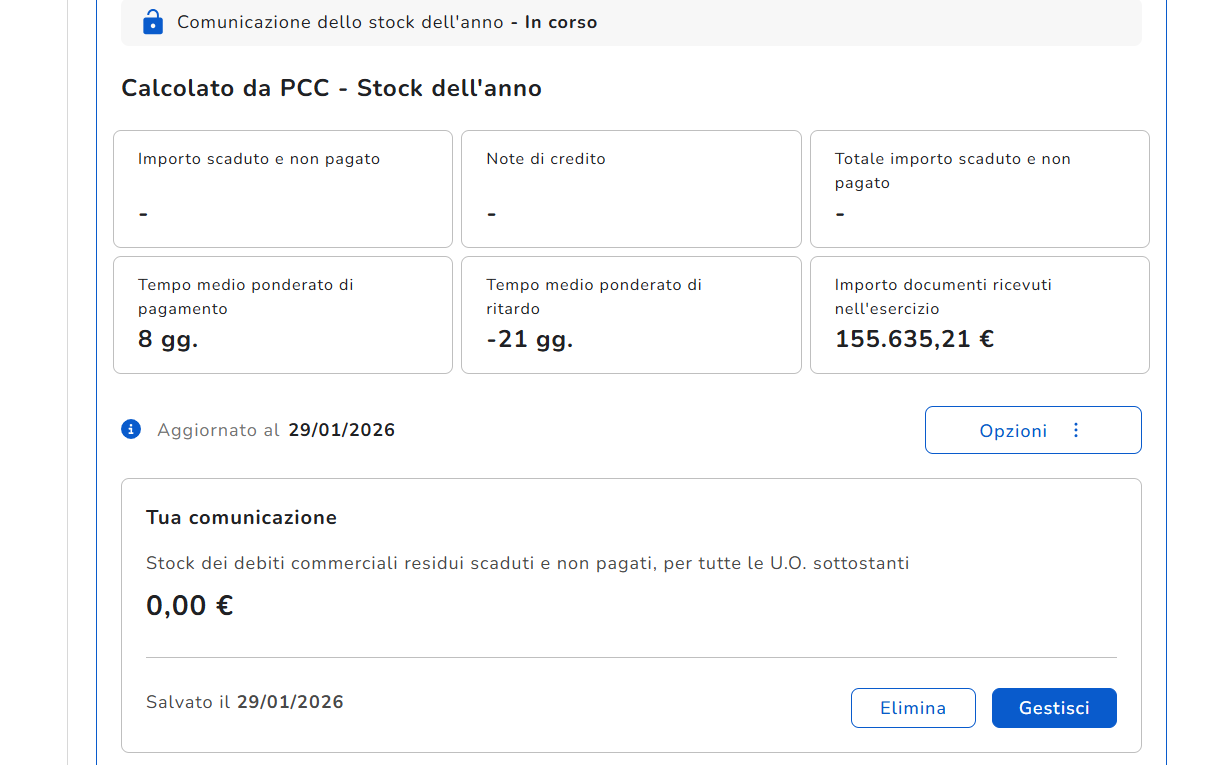Select the Importo scaduto e non pagato card
Image resolution: width=1228 pixels, height=765 pixels.
tap(283, 189)
